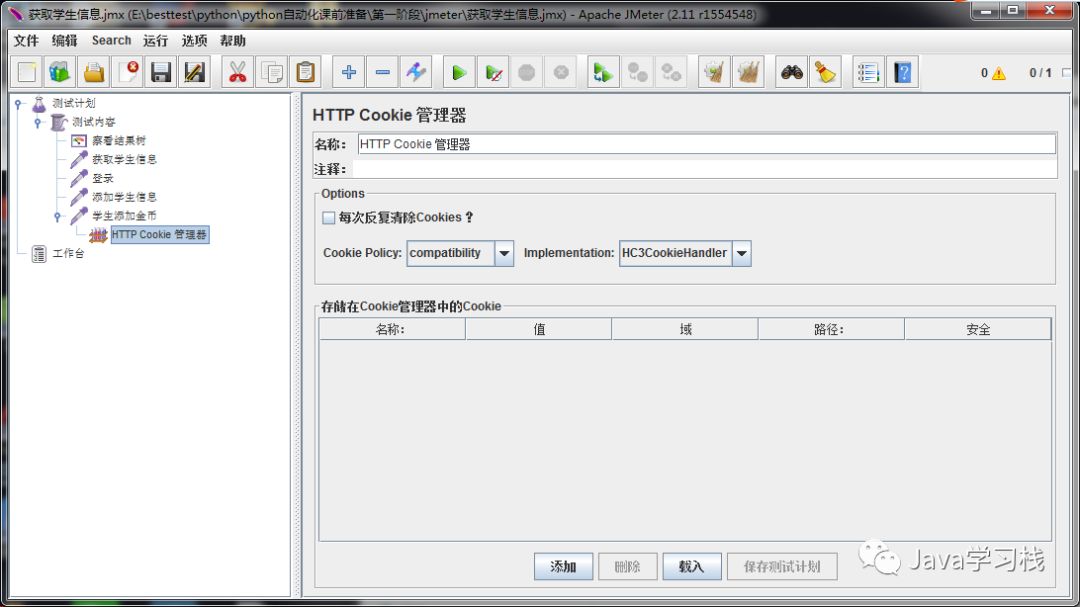The width and height of the screenshot is (1080, 607).
Task: Click the Close test plan icon
Action: point(128,72)
